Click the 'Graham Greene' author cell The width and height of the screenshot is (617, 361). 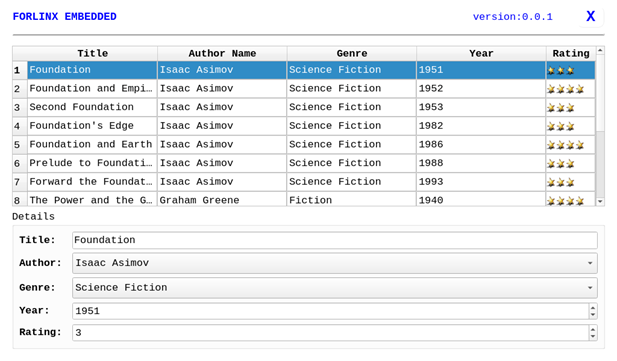[x=222, y=199]
